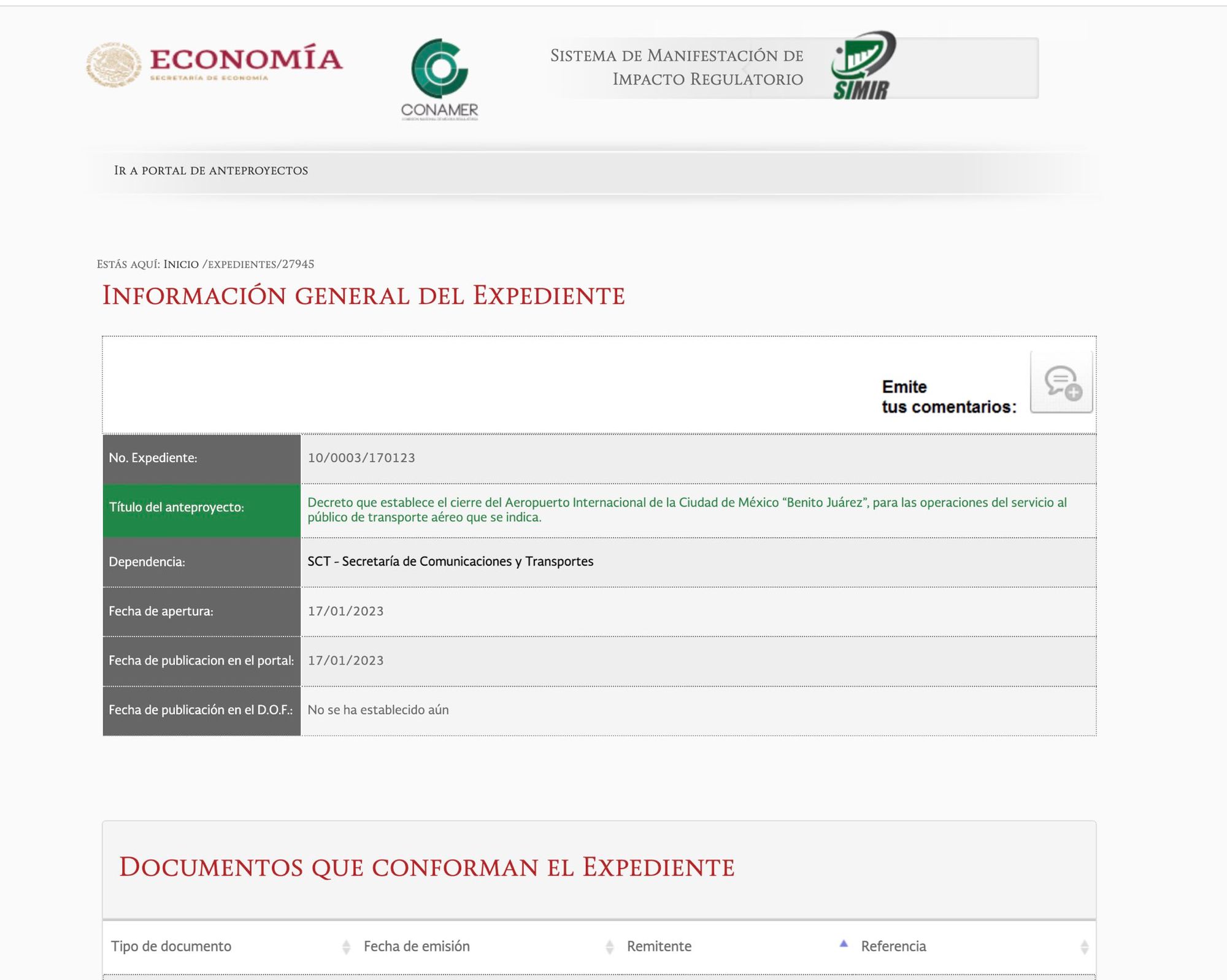Click the Fecha de apertura date 17/01/2023
Image resolution: width=1227 pixels, height=980 pixels.
tap(345, 611)
